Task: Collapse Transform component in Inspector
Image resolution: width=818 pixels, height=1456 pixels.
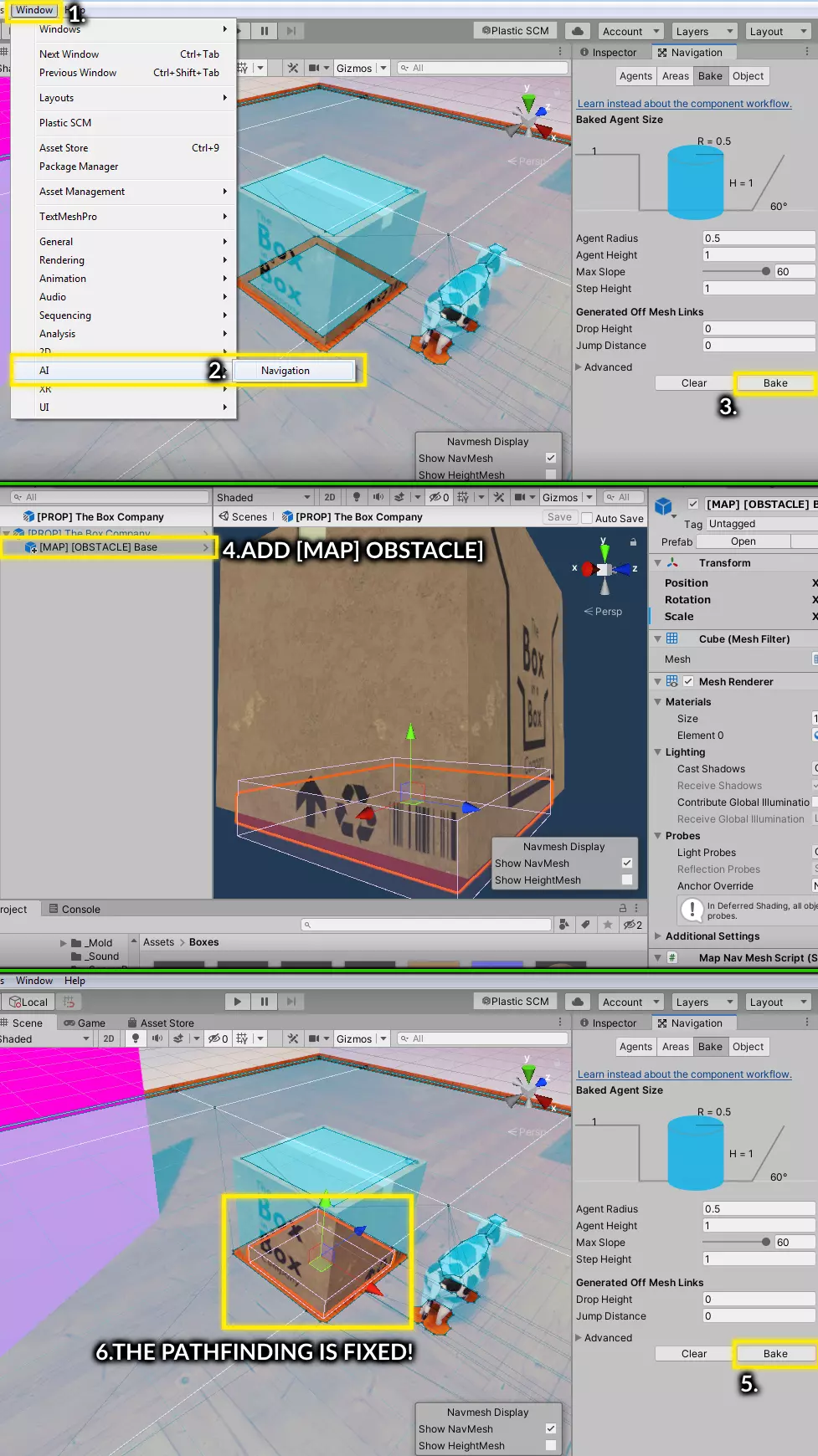Action: [658, 562]
